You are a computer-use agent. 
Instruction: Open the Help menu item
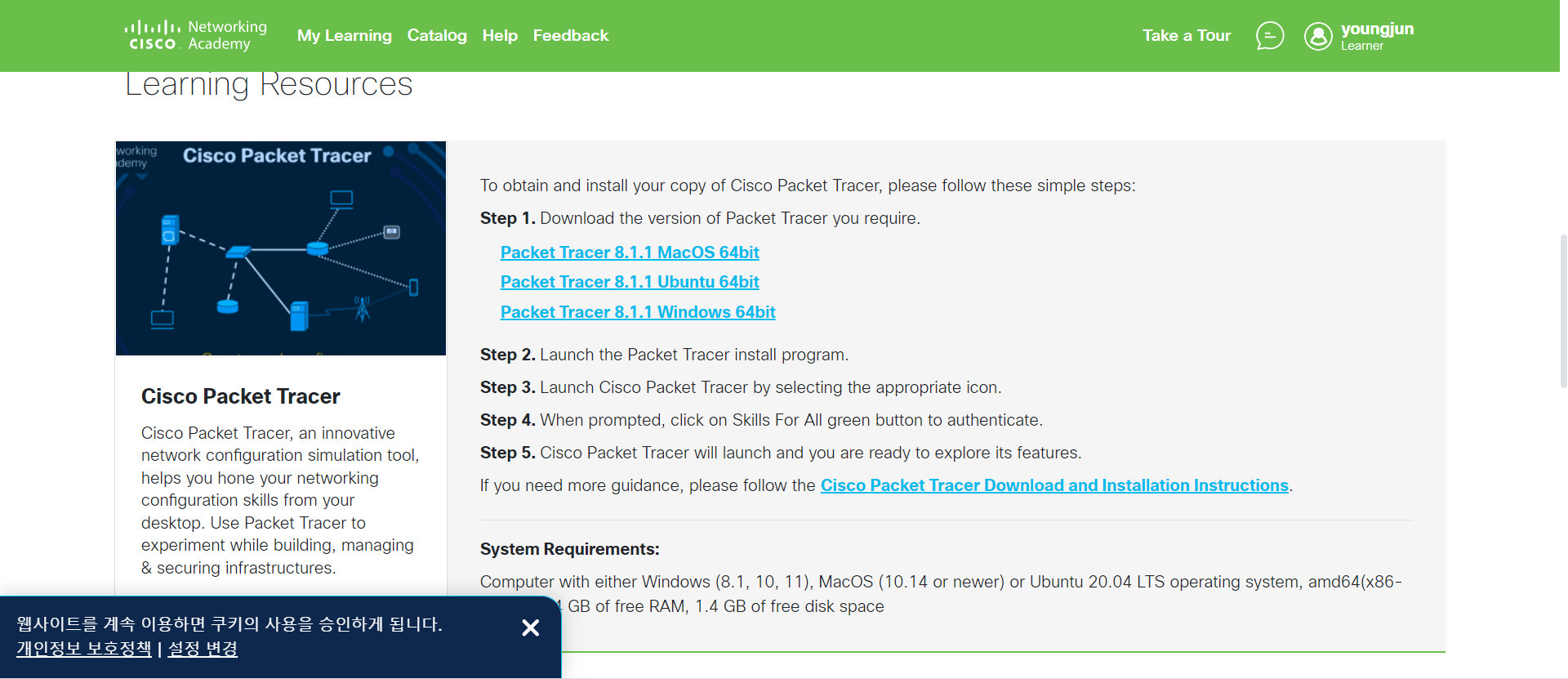click(x=500, y=36)
